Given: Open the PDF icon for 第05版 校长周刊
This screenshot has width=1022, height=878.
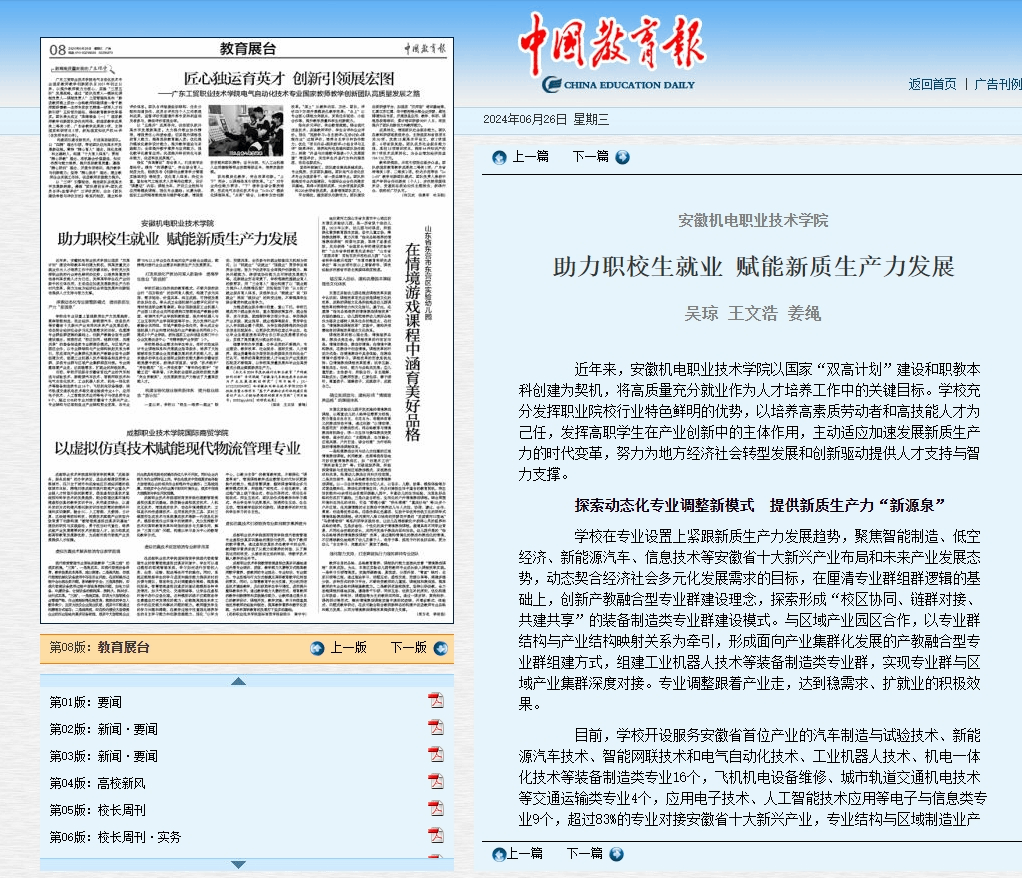Looking at the screenshot, I should click(x=435, y=808).
